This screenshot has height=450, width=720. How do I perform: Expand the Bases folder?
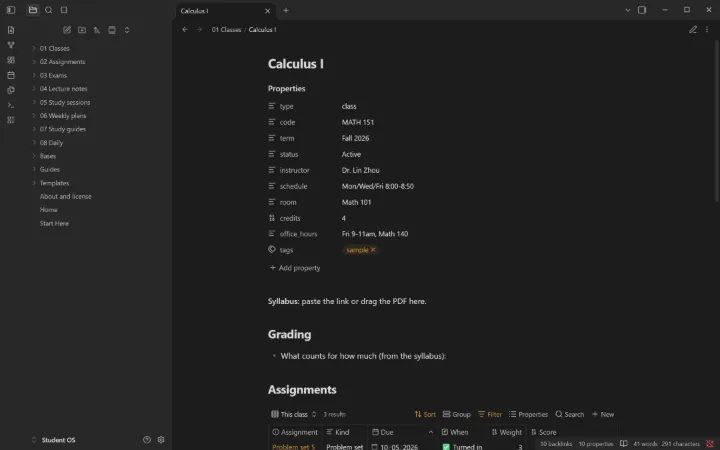coord(34,156)
